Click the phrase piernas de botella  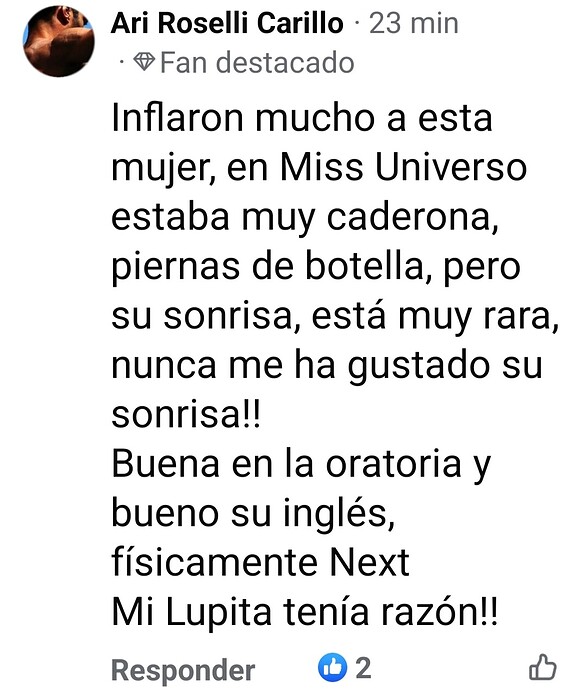(x=270, y=267)
